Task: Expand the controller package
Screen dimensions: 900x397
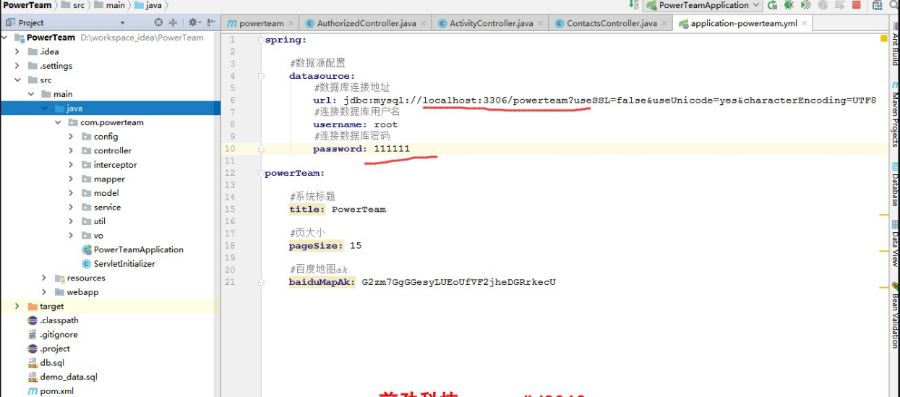Action: [x=71, y=150]
